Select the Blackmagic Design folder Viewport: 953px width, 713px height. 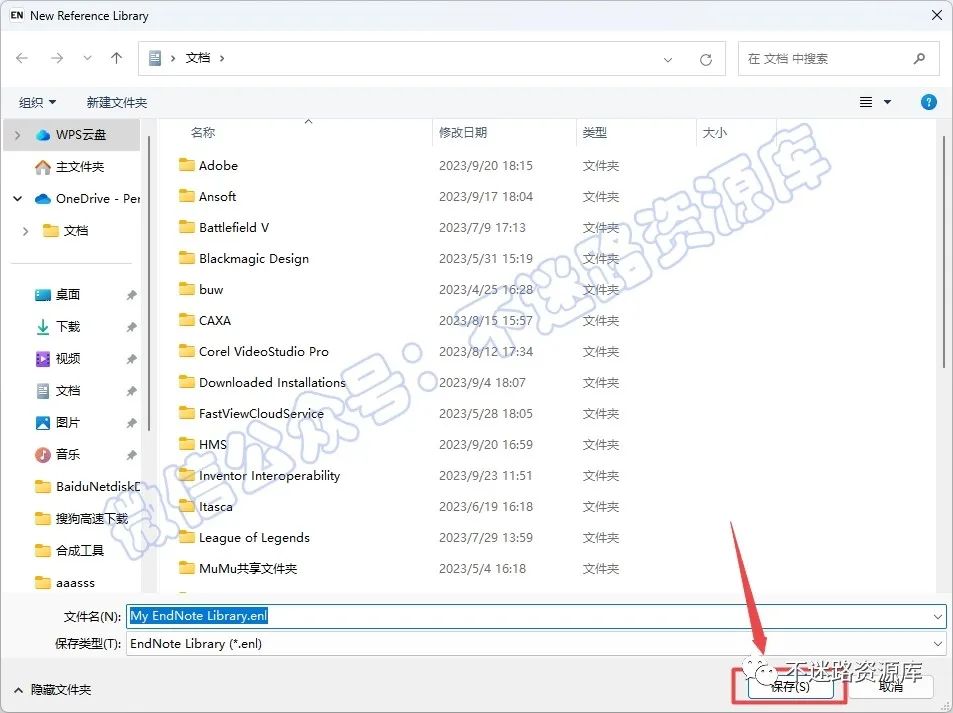(x=244, y=258)
